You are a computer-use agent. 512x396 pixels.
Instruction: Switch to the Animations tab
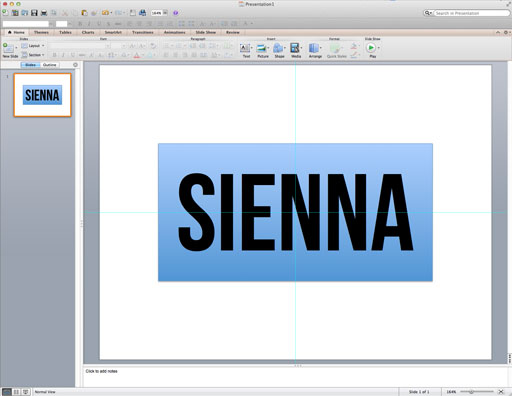[x=175, y=32]
